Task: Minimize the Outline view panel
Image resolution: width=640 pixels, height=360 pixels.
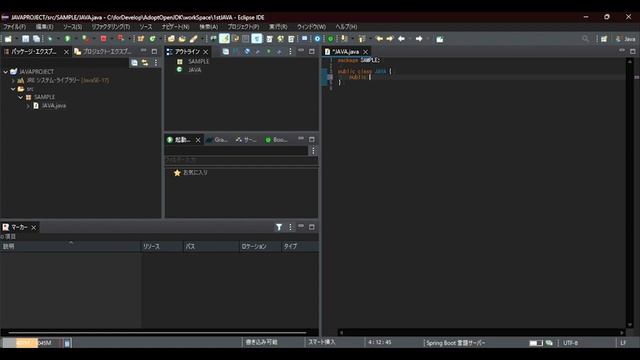Action: coord(301,51)
